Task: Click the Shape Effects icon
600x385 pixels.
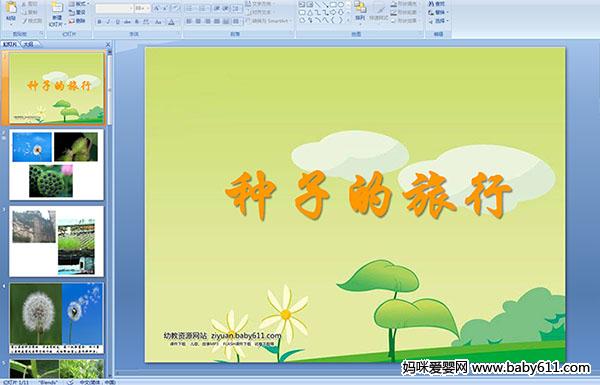Action: pos(394,21)
